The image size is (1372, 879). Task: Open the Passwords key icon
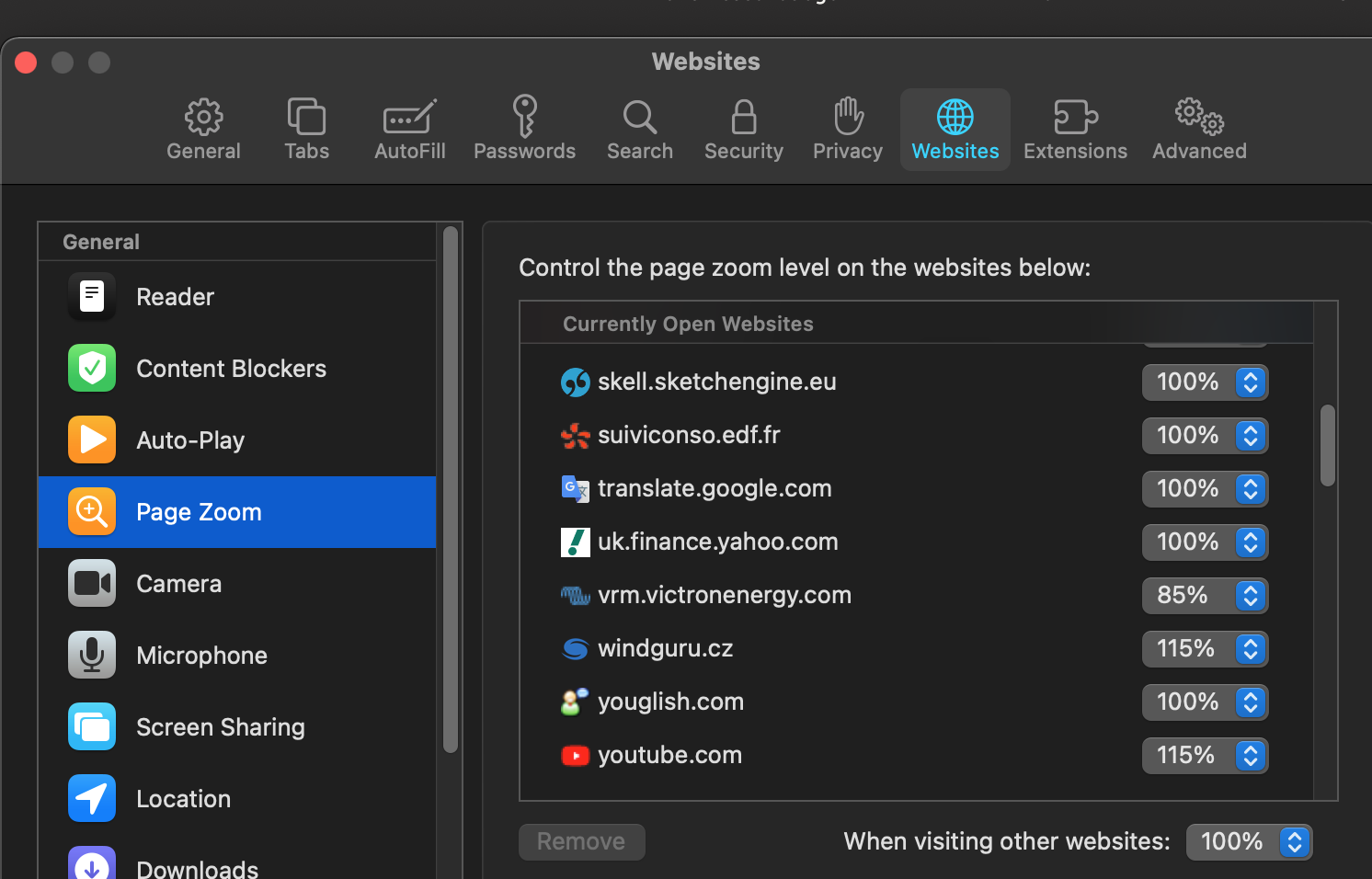pos(524,116)
